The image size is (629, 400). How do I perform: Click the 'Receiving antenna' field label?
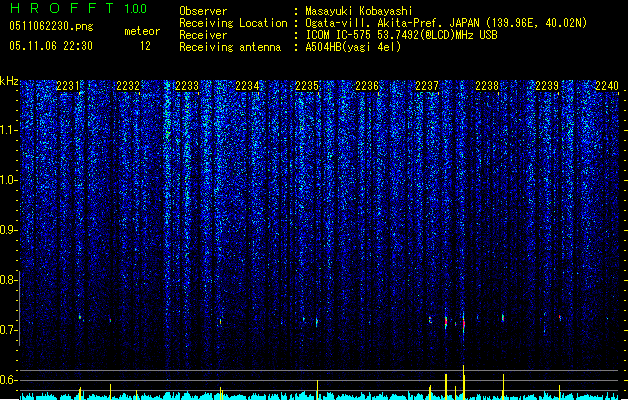[x=230, y=47]
